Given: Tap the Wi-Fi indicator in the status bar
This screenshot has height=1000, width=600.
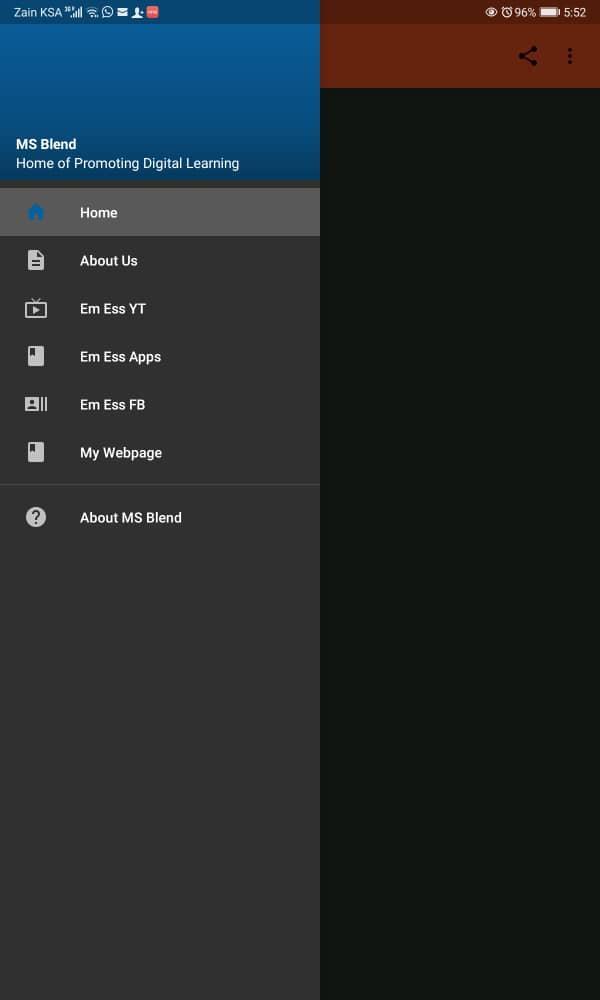Looking at the screenshot, I should (x=93, y=11).
